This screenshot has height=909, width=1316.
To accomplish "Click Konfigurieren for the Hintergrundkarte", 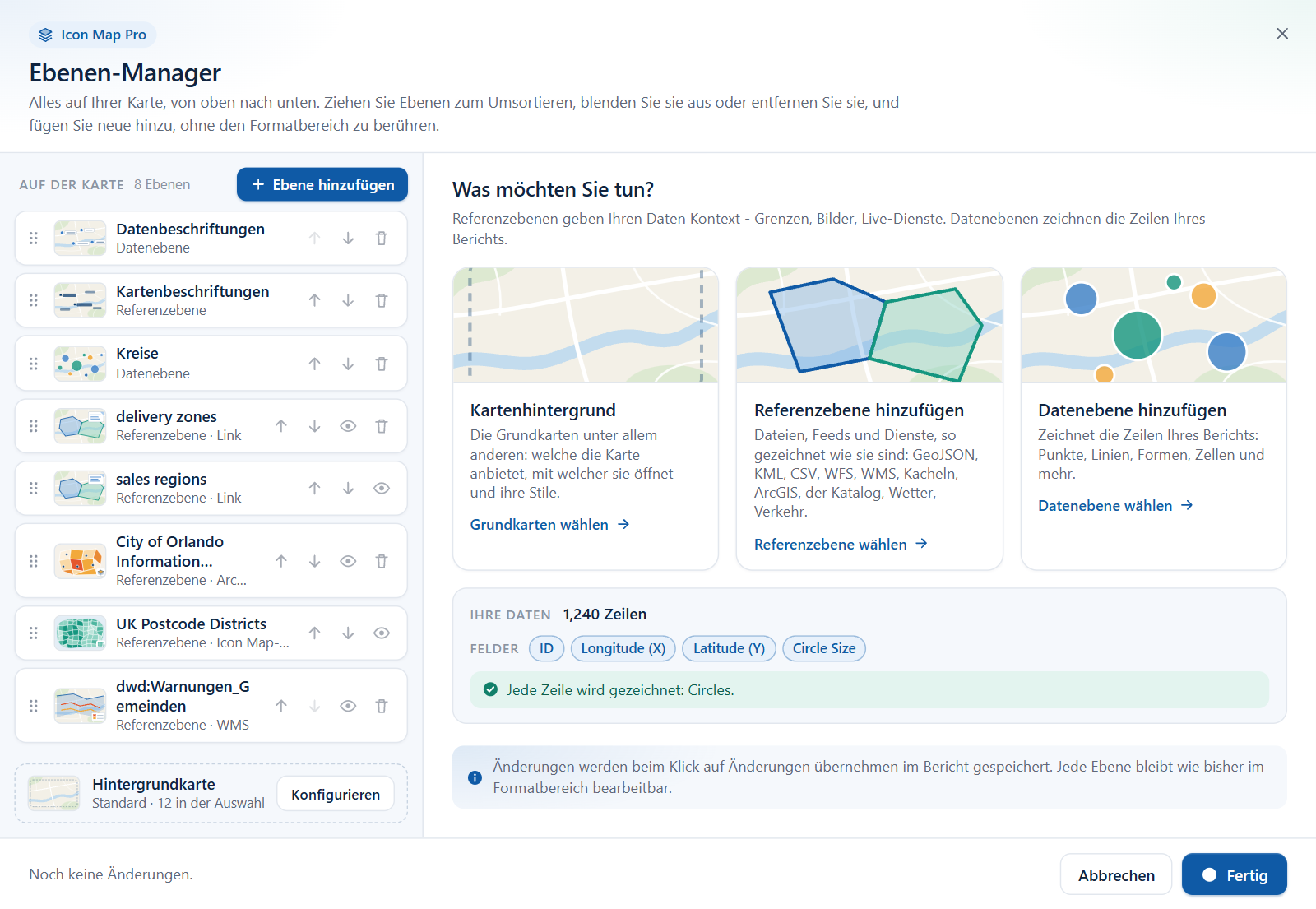I will (336, 795).
